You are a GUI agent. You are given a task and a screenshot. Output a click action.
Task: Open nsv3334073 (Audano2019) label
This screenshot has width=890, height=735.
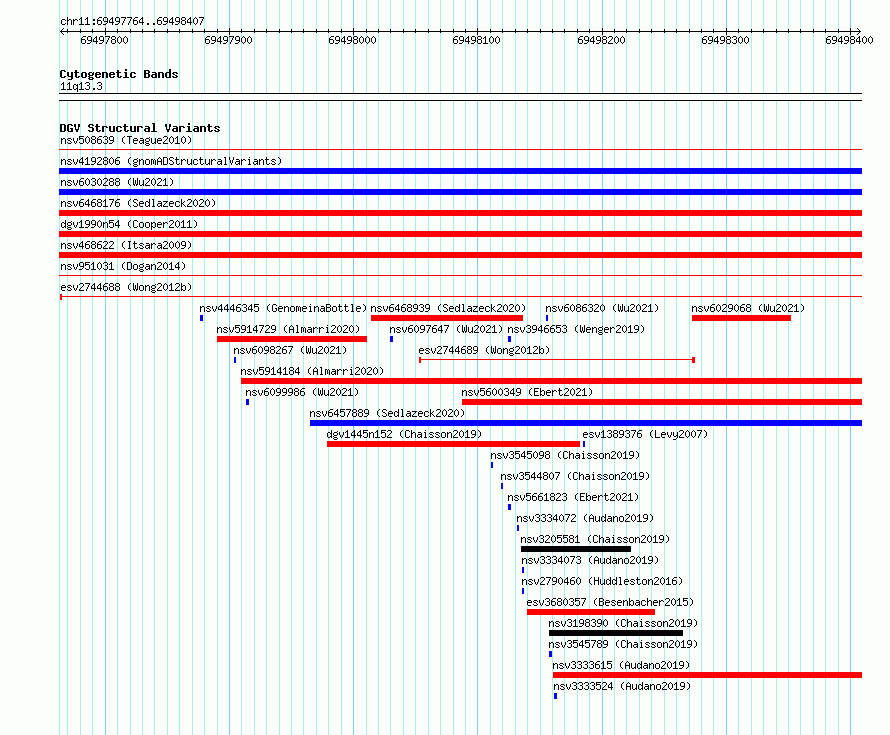coord(590,560)
